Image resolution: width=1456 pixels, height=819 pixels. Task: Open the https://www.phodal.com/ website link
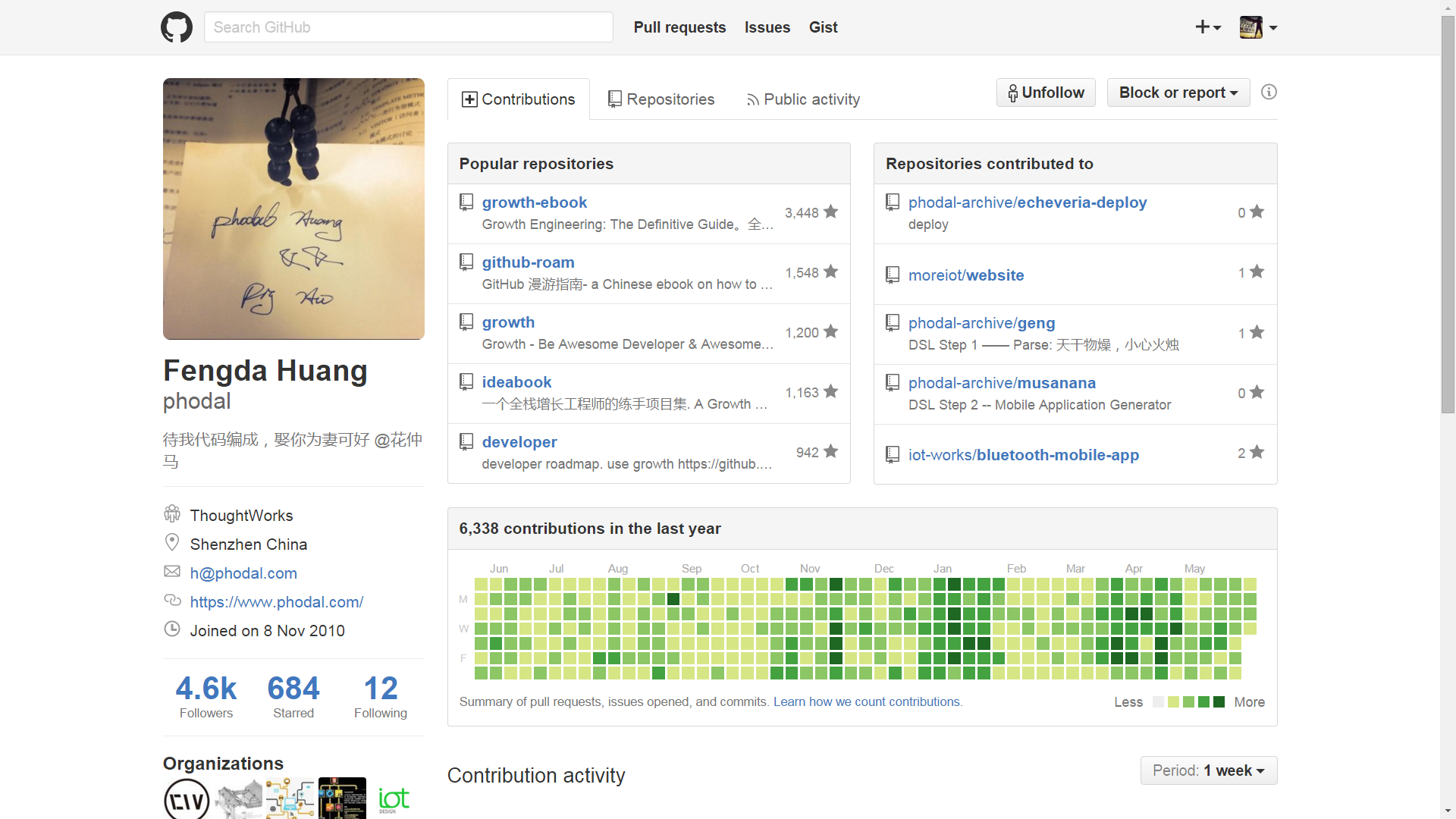tap(277, 602)
